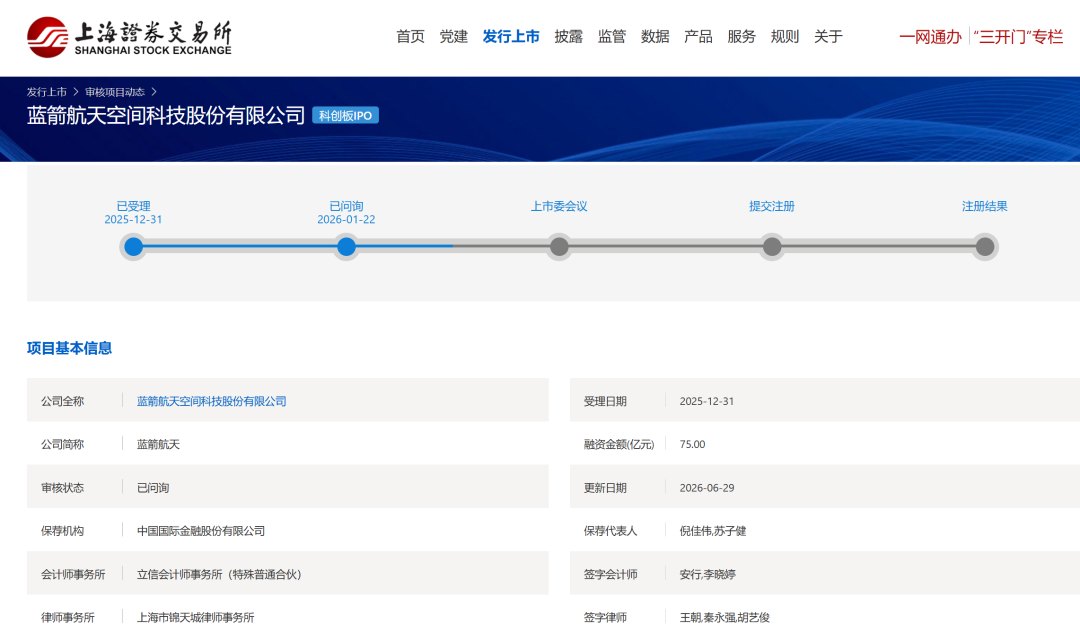Open the 党建 nav item
Viewport: 1080px width, 633px height.
(453, 37)
